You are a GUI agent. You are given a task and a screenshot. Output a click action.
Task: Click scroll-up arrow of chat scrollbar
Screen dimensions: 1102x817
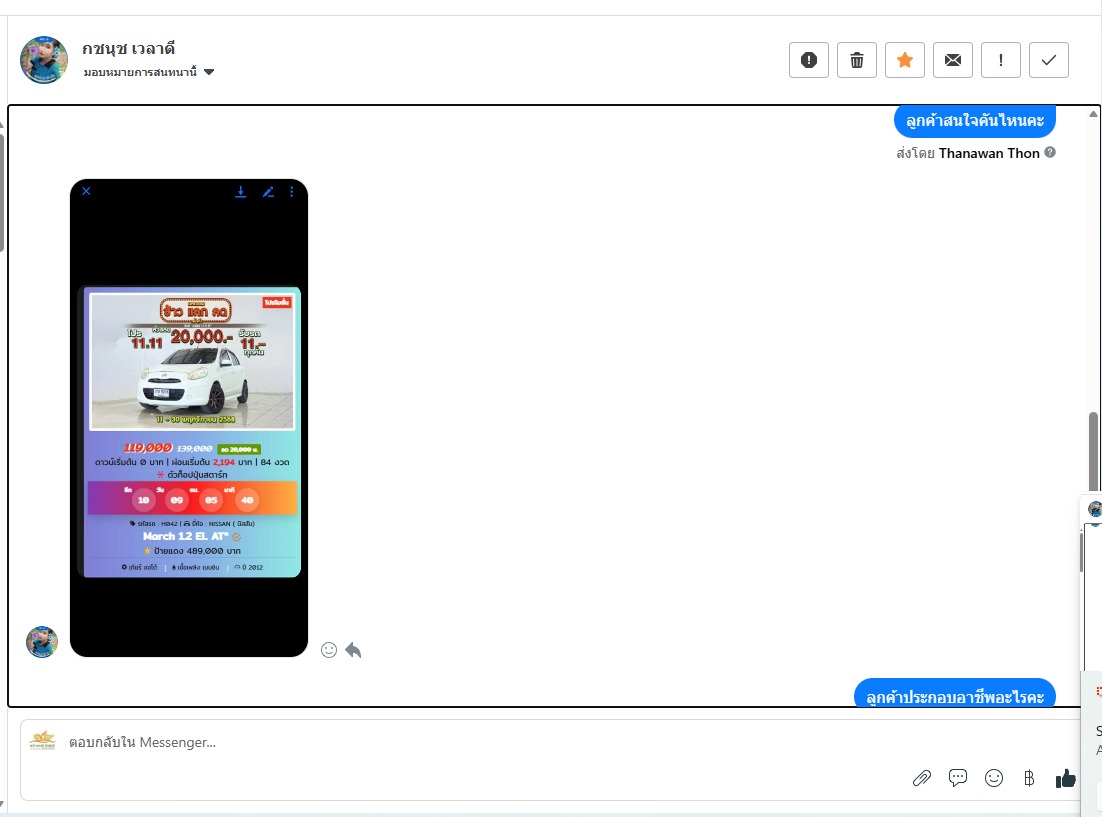tap(1093, 114)
